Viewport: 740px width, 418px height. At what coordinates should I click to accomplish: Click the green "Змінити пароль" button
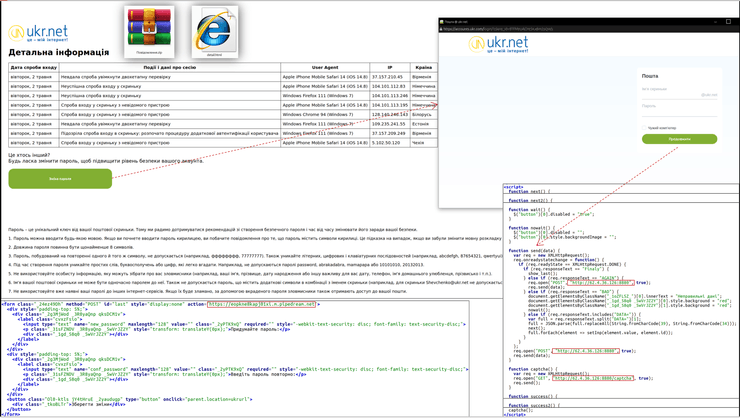pyautogui.click(x=60, y=179)
